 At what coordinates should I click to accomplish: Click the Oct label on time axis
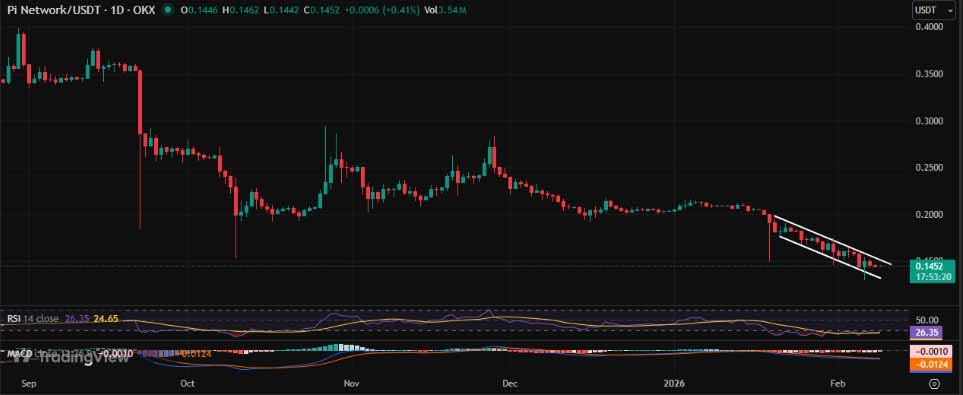click(x=189, y=383)
